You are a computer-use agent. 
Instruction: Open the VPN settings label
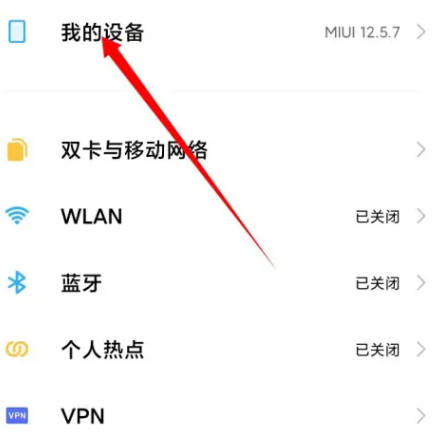(x=83, y=416)
